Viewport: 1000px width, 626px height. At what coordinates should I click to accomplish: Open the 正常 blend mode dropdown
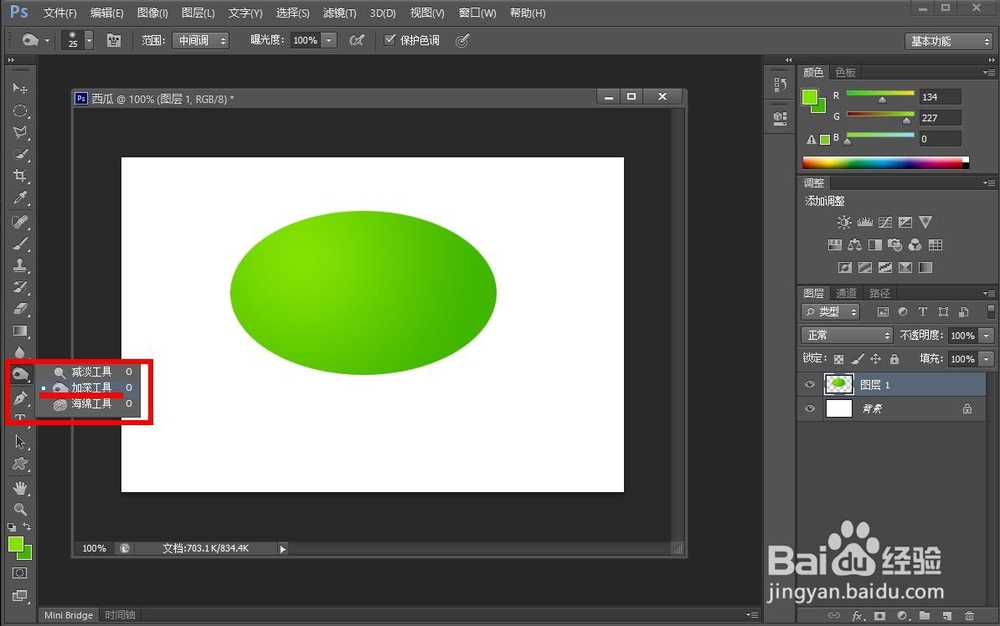coord(846,335)
